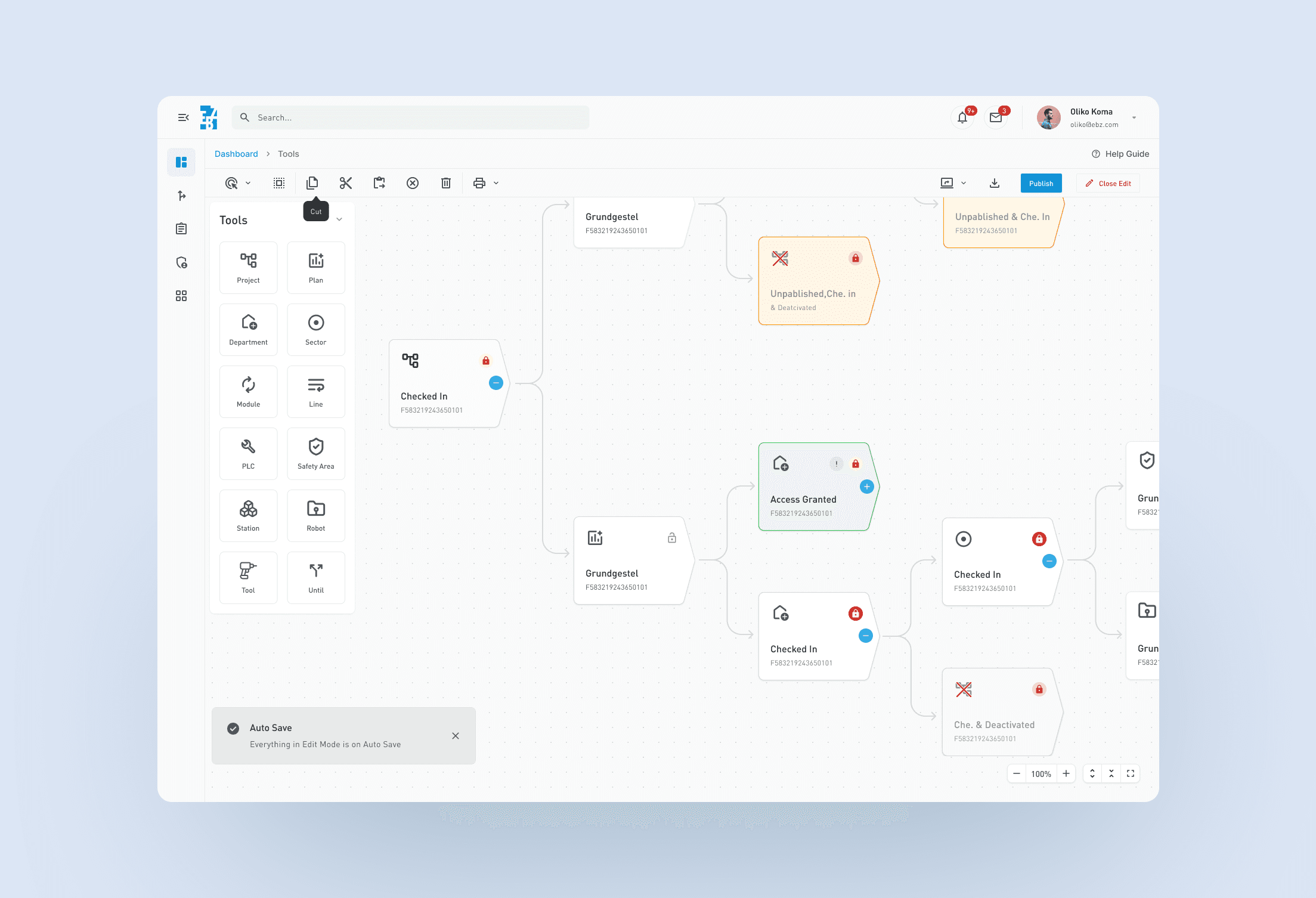Screen dimensions: 1316x898
Task: Click the download icon
Action: point(995,183)
